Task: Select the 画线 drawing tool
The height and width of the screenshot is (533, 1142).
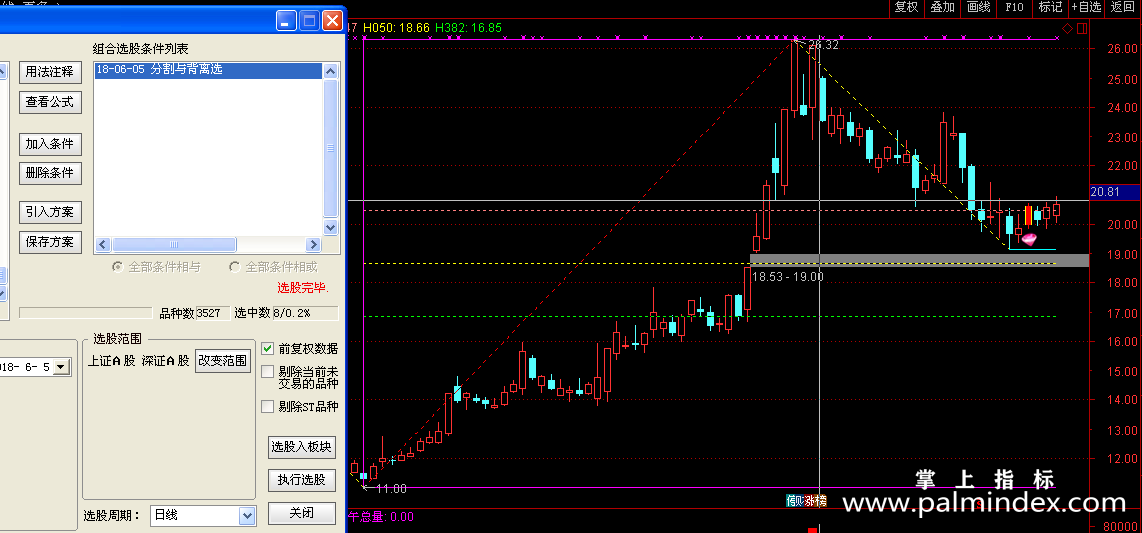Action: click(x=978, y=7)
